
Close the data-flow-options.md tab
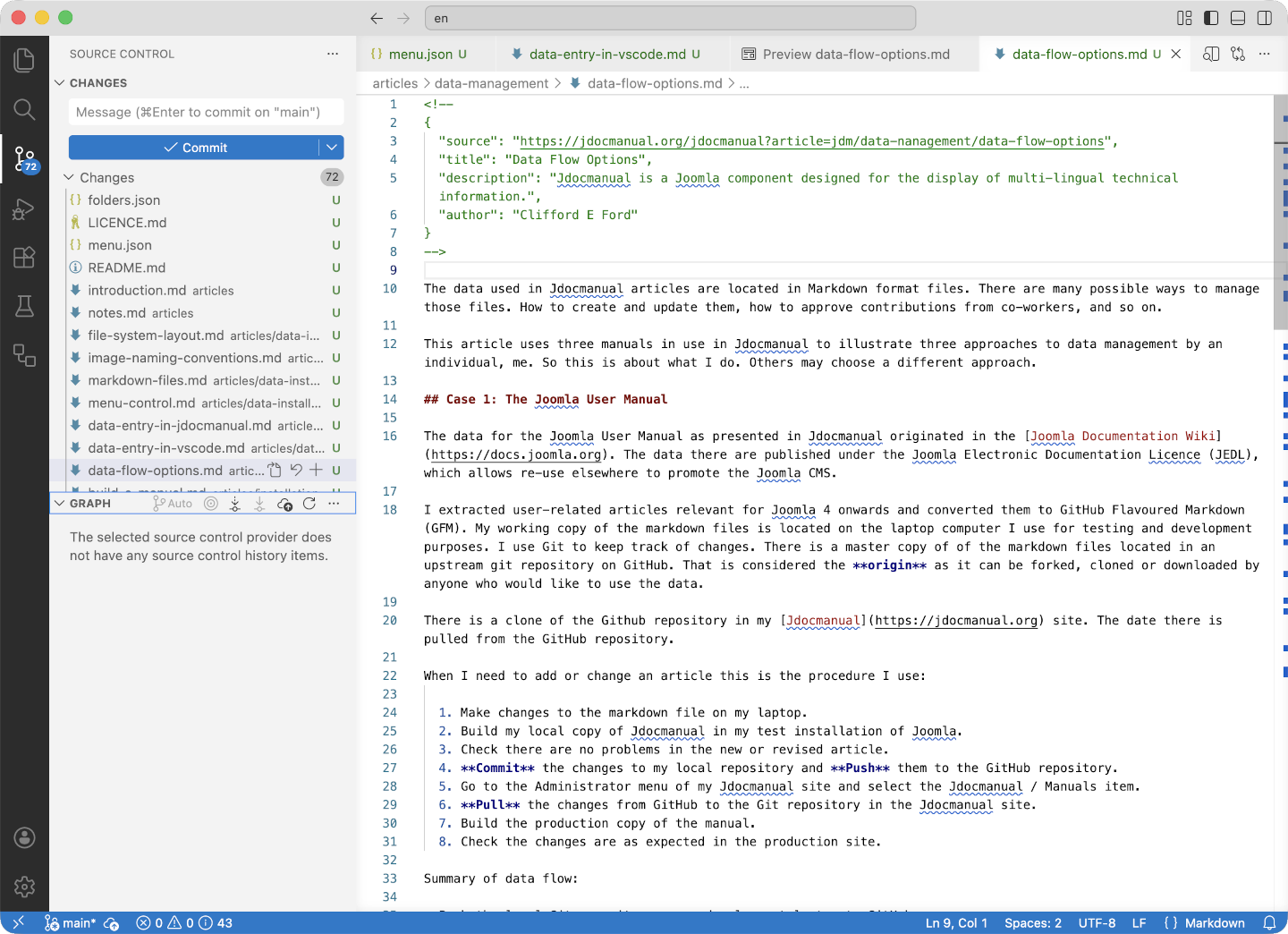click(1176, 54)
